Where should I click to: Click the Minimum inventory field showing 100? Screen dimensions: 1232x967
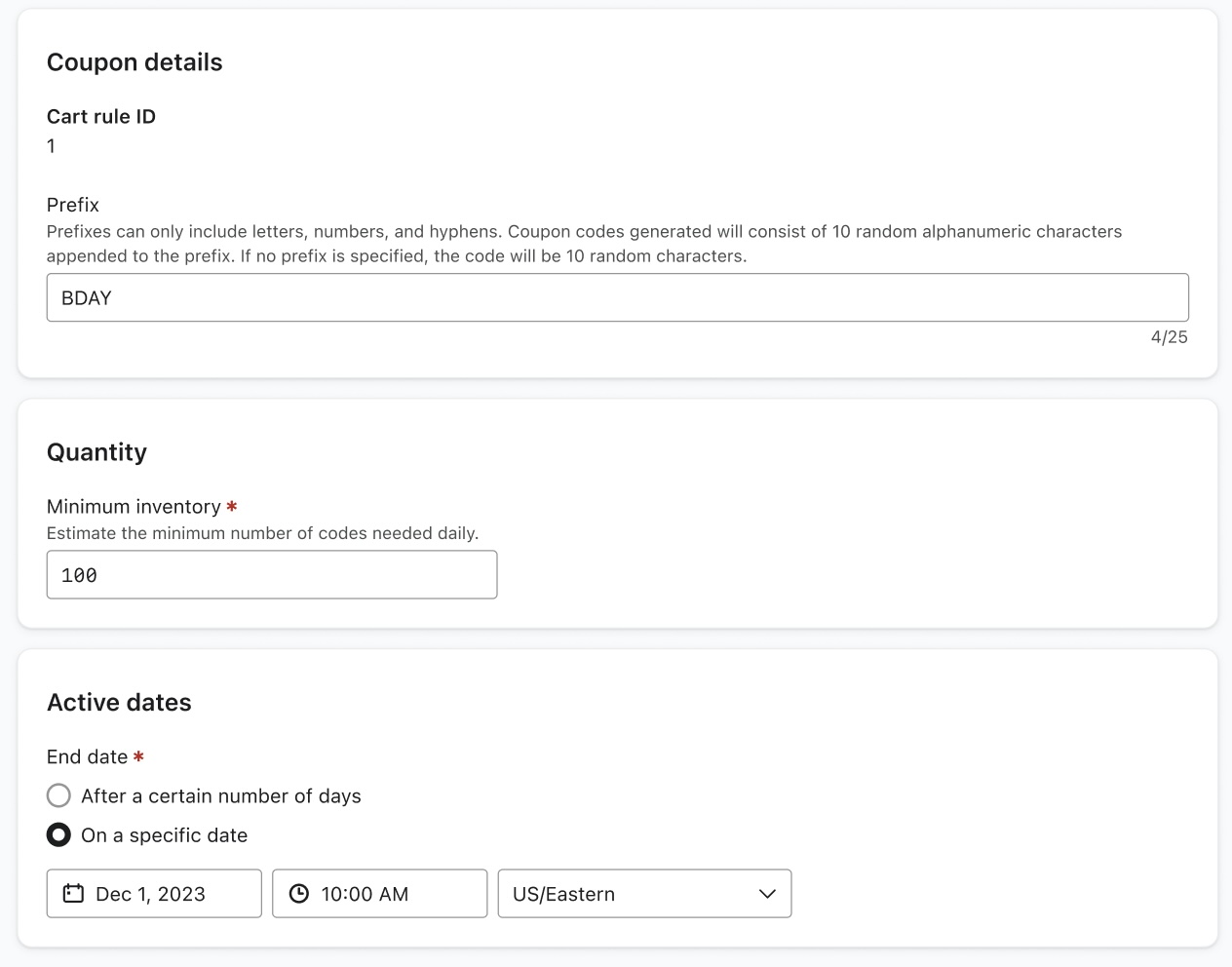(x=271, y=574)
